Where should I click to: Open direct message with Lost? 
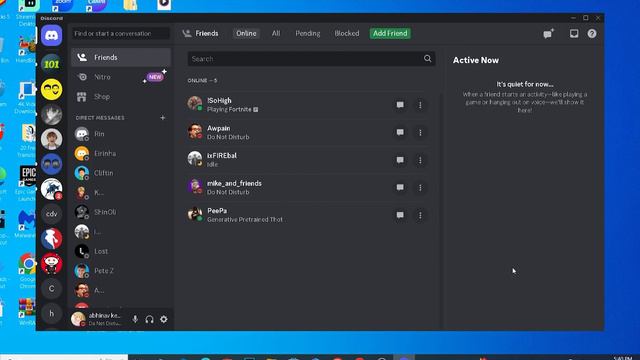[x=121, y=251]
